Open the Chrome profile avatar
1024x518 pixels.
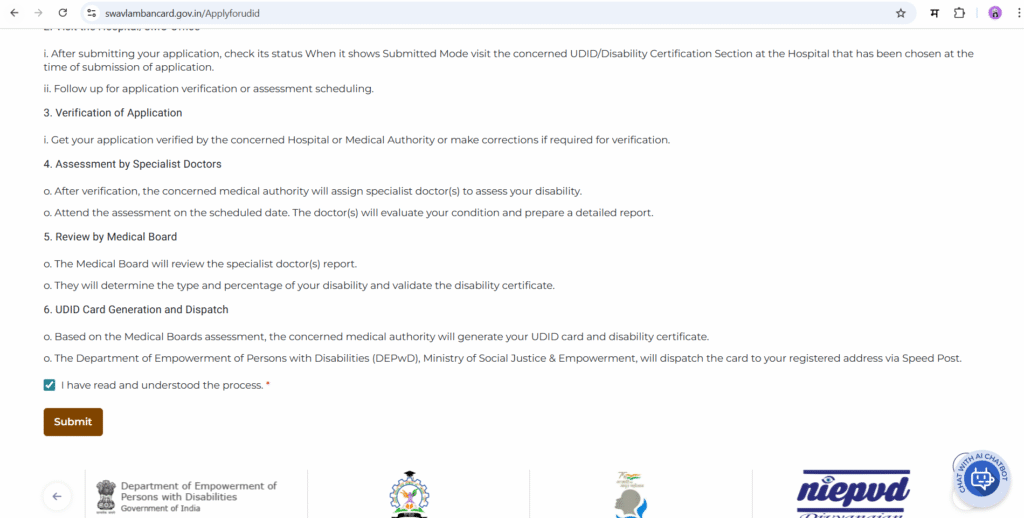point(994,13)
